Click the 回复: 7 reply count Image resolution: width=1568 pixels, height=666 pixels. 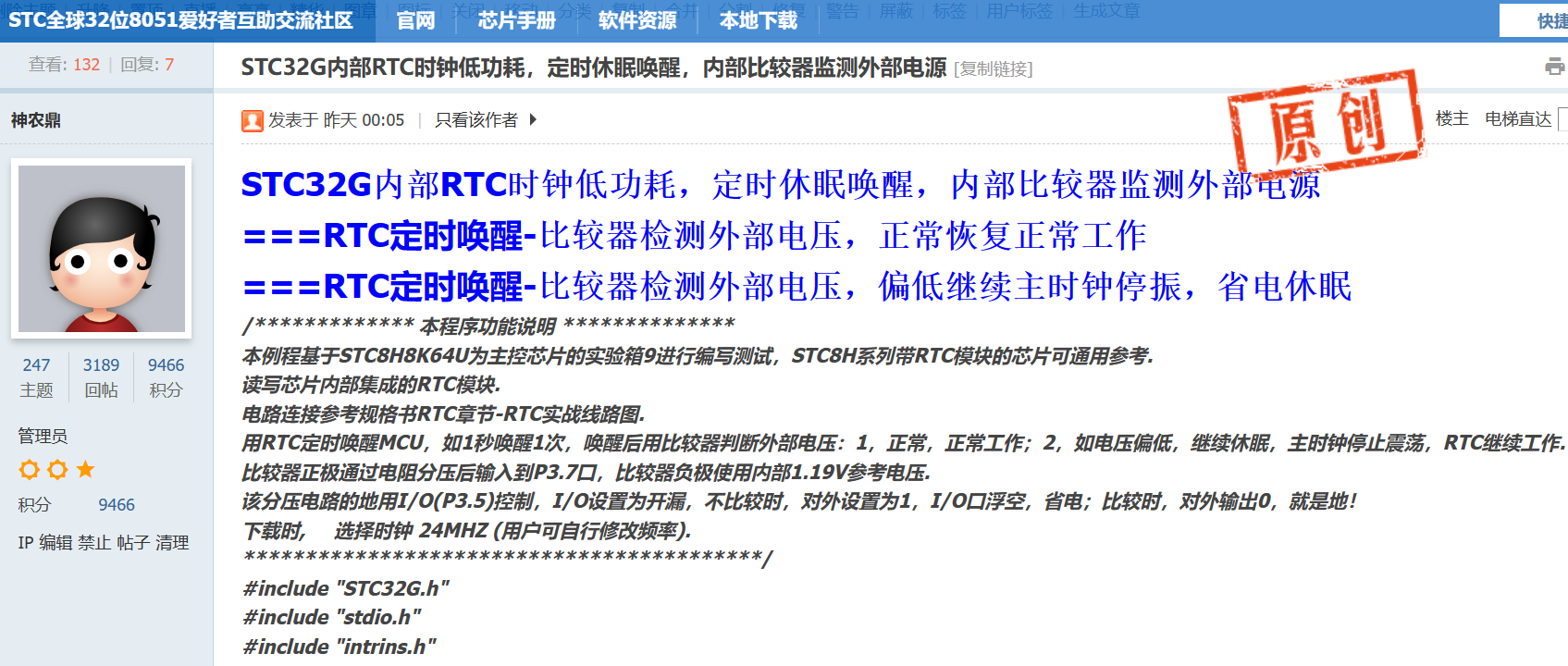click(147, 65)
